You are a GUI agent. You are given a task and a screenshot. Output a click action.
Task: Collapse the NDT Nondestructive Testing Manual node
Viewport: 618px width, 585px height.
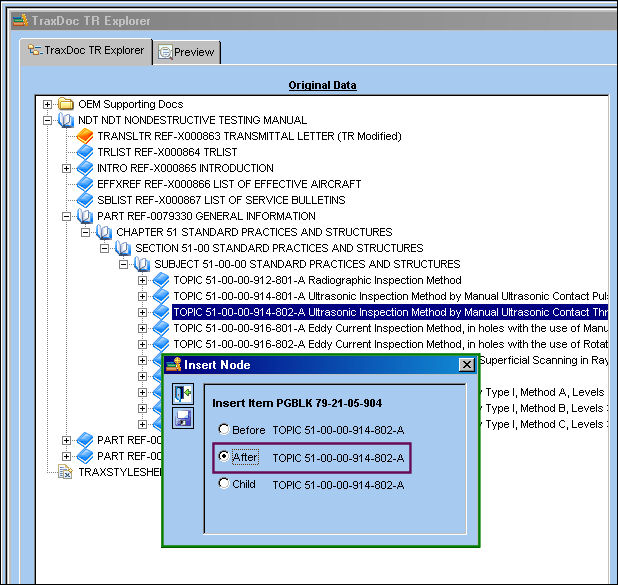click(47, 121)
